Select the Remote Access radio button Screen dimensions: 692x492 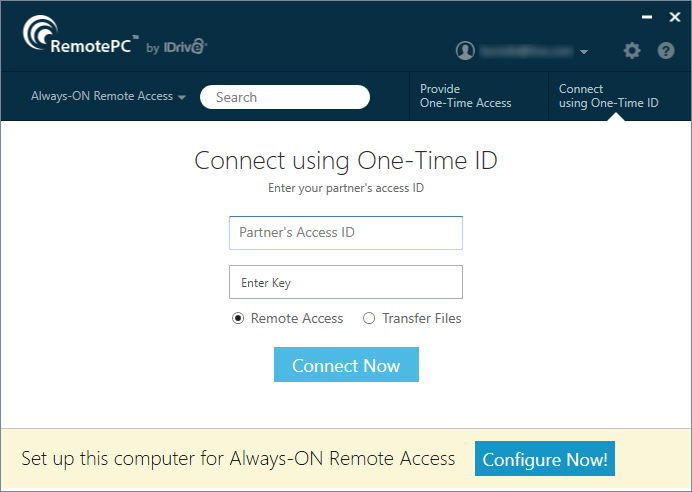pos(238,318)
